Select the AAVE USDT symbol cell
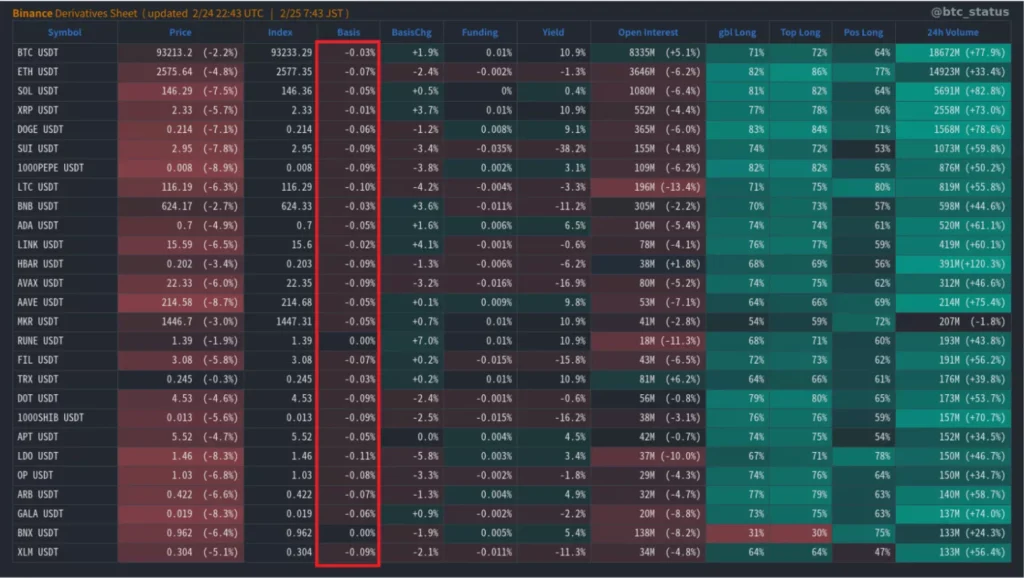Image resolution: width=1024 pixels, height=578 pixels. 65,302
